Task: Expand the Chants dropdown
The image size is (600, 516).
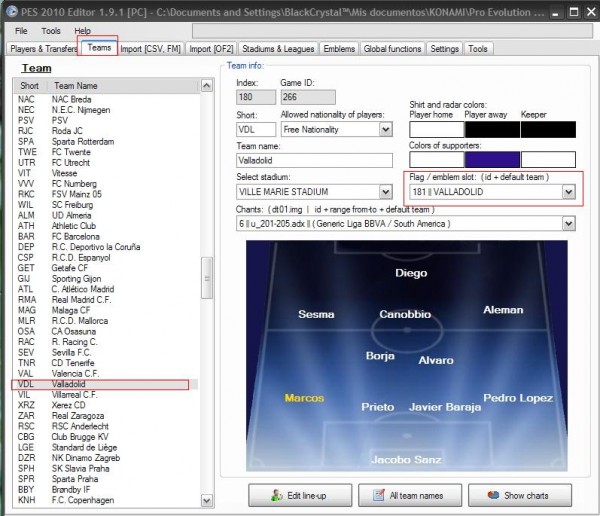Action: 569,224
